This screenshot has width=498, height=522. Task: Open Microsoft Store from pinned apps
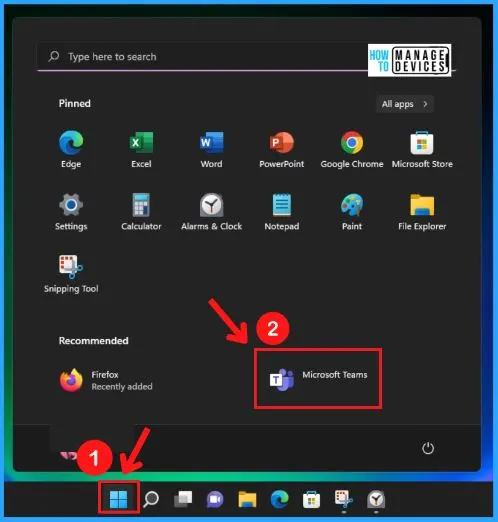tap(422, 149)
